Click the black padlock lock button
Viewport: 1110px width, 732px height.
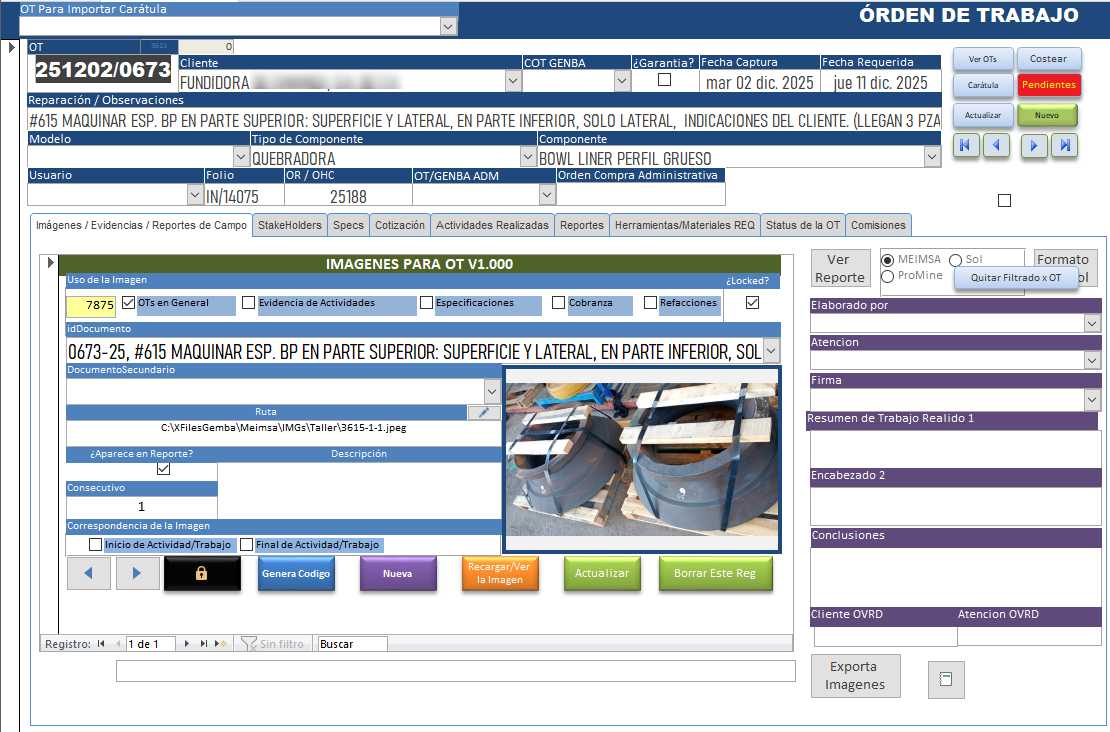click(x=202, y=574)
